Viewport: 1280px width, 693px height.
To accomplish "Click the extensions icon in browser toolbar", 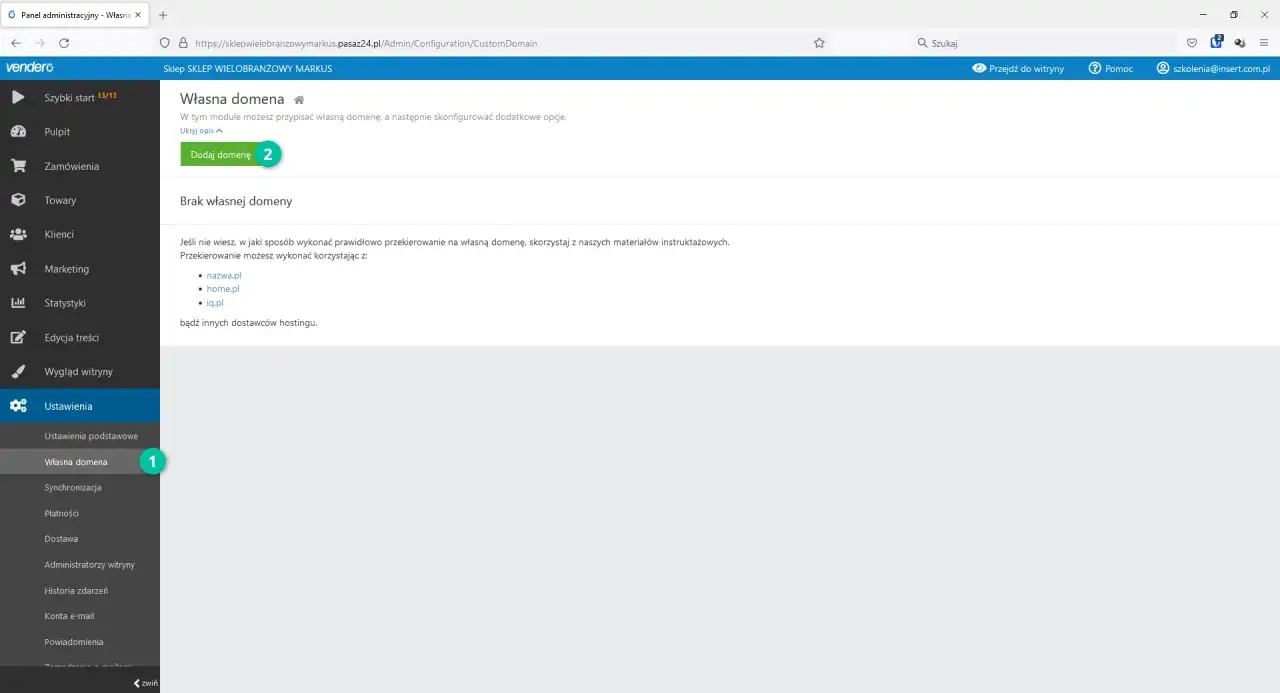I will point(1240,43).
